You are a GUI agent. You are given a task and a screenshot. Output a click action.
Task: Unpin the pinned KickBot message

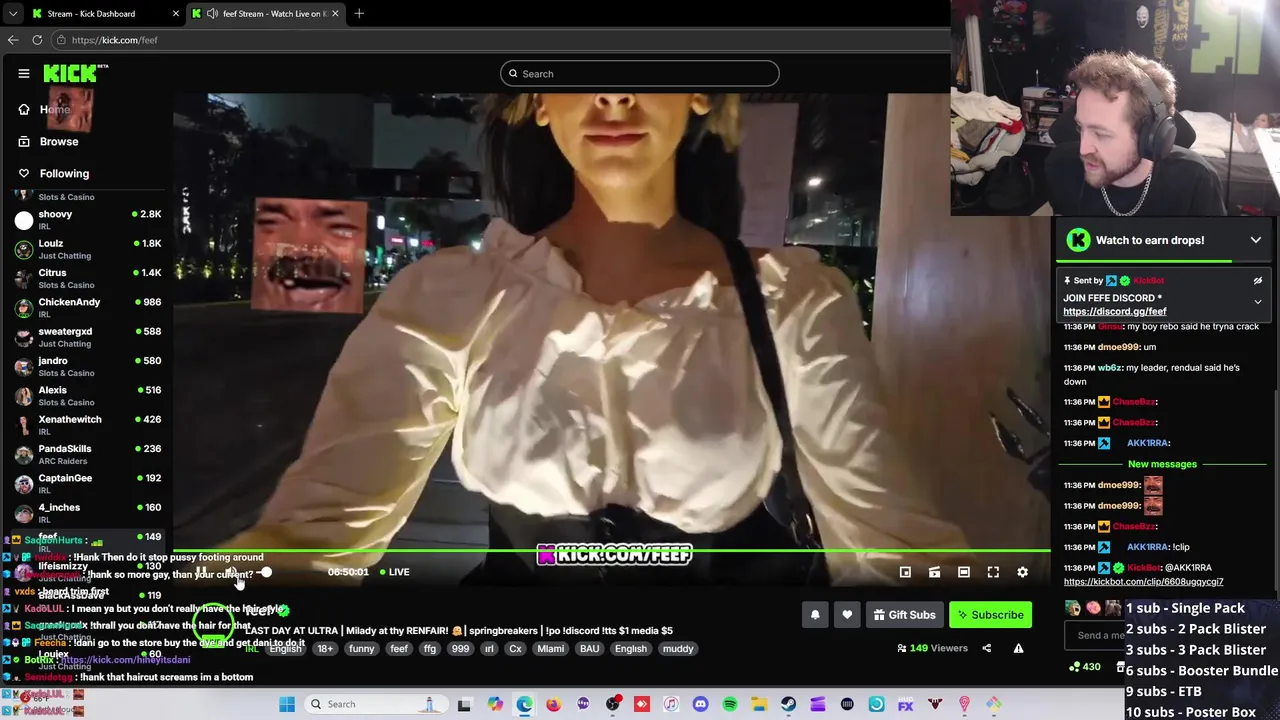click(1257, 281)
